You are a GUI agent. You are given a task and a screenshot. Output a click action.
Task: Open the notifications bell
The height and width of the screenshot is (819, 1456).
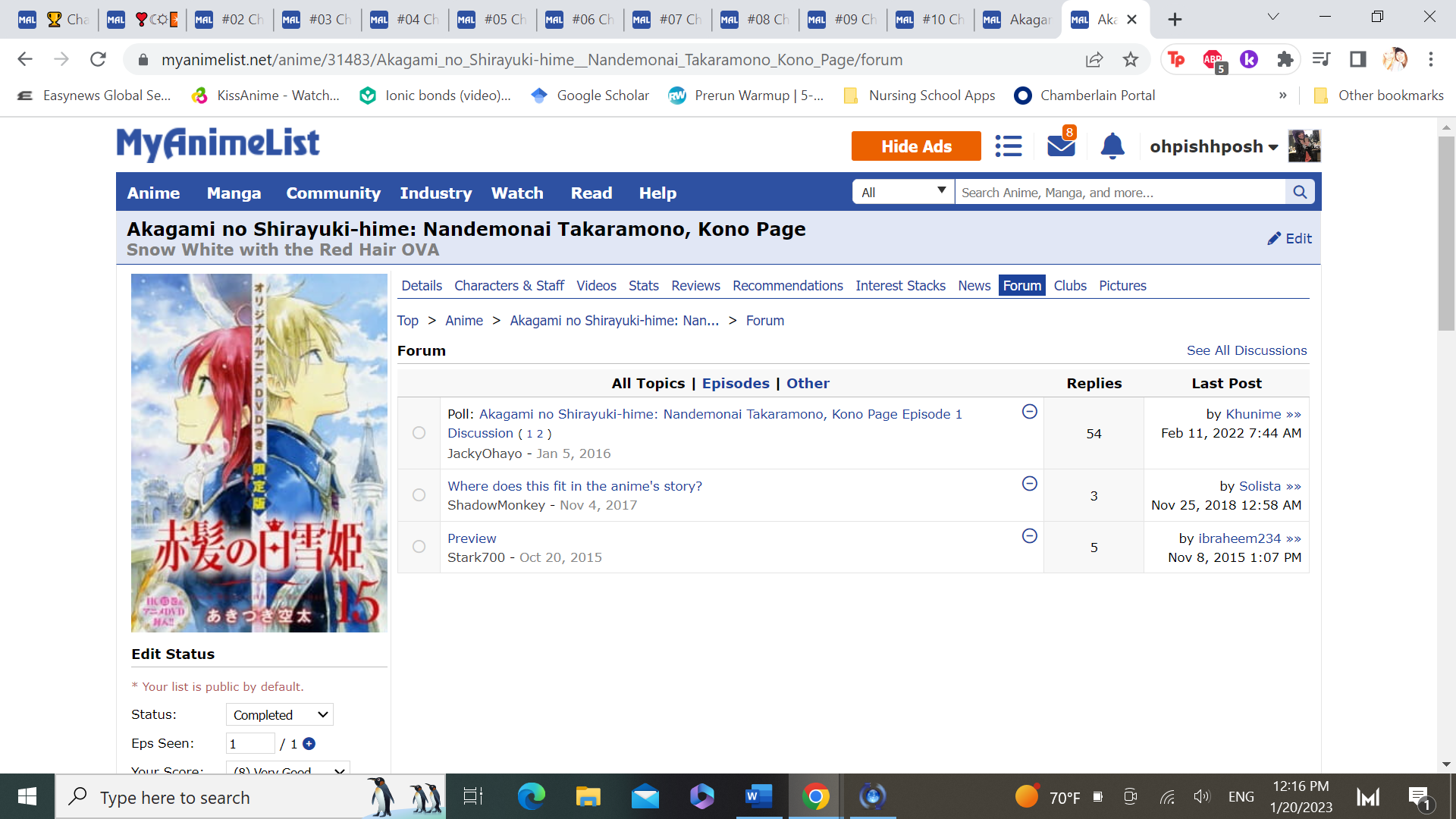click(1112, 146)
